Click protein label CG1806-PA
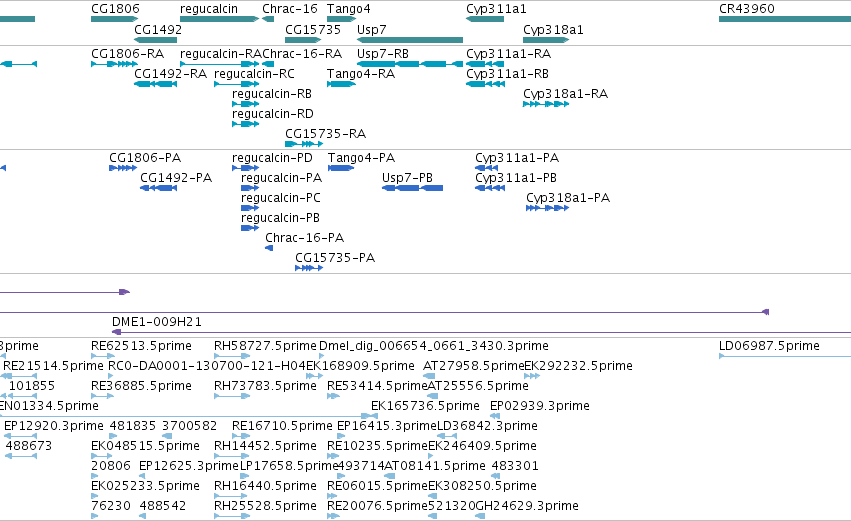851x521 pixels. [145, 158]
